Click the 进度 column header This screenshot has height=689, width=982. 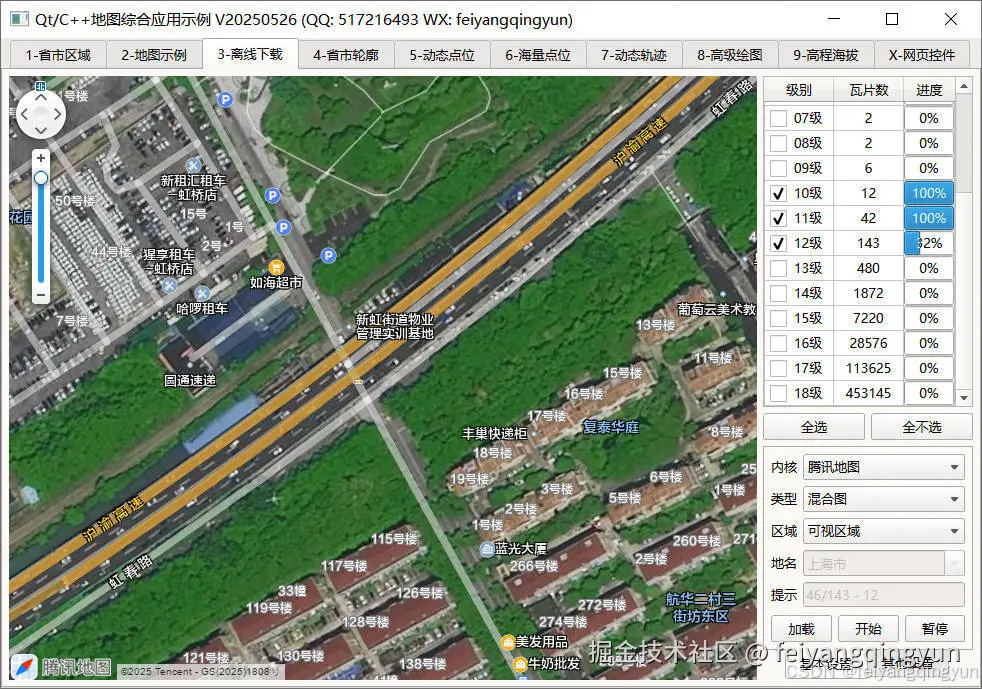pos(929,90)
